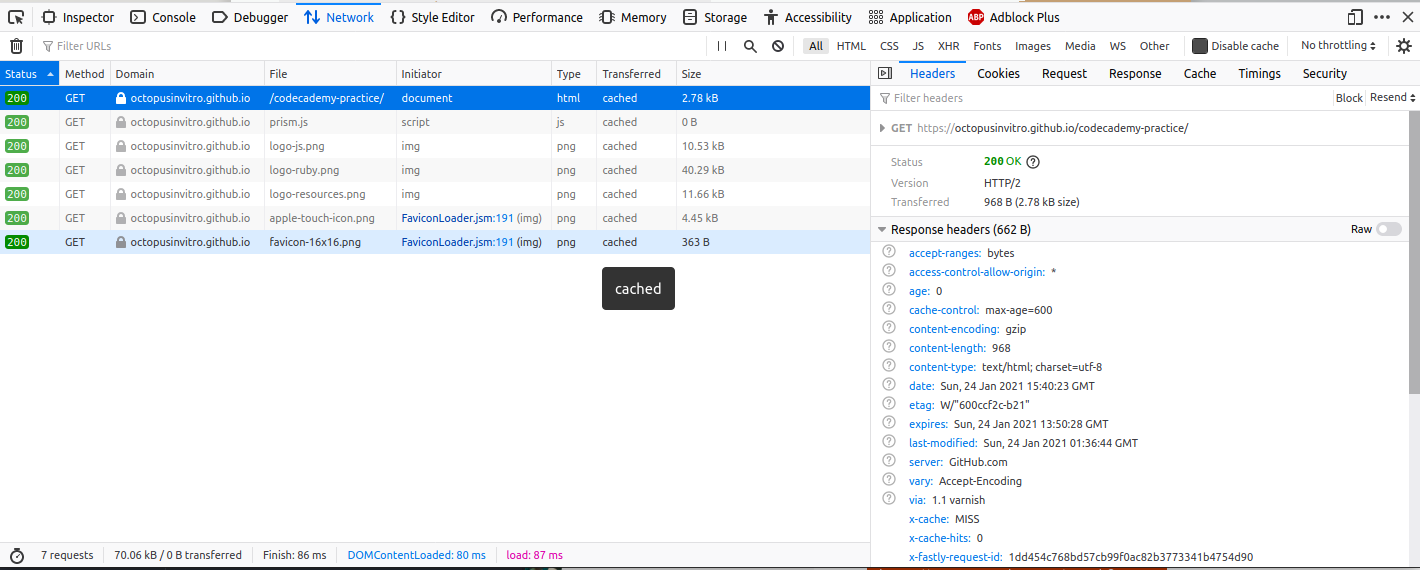Open help icon for via header
The height and width of the screenshot is (570, 1420).
point(889,499)
